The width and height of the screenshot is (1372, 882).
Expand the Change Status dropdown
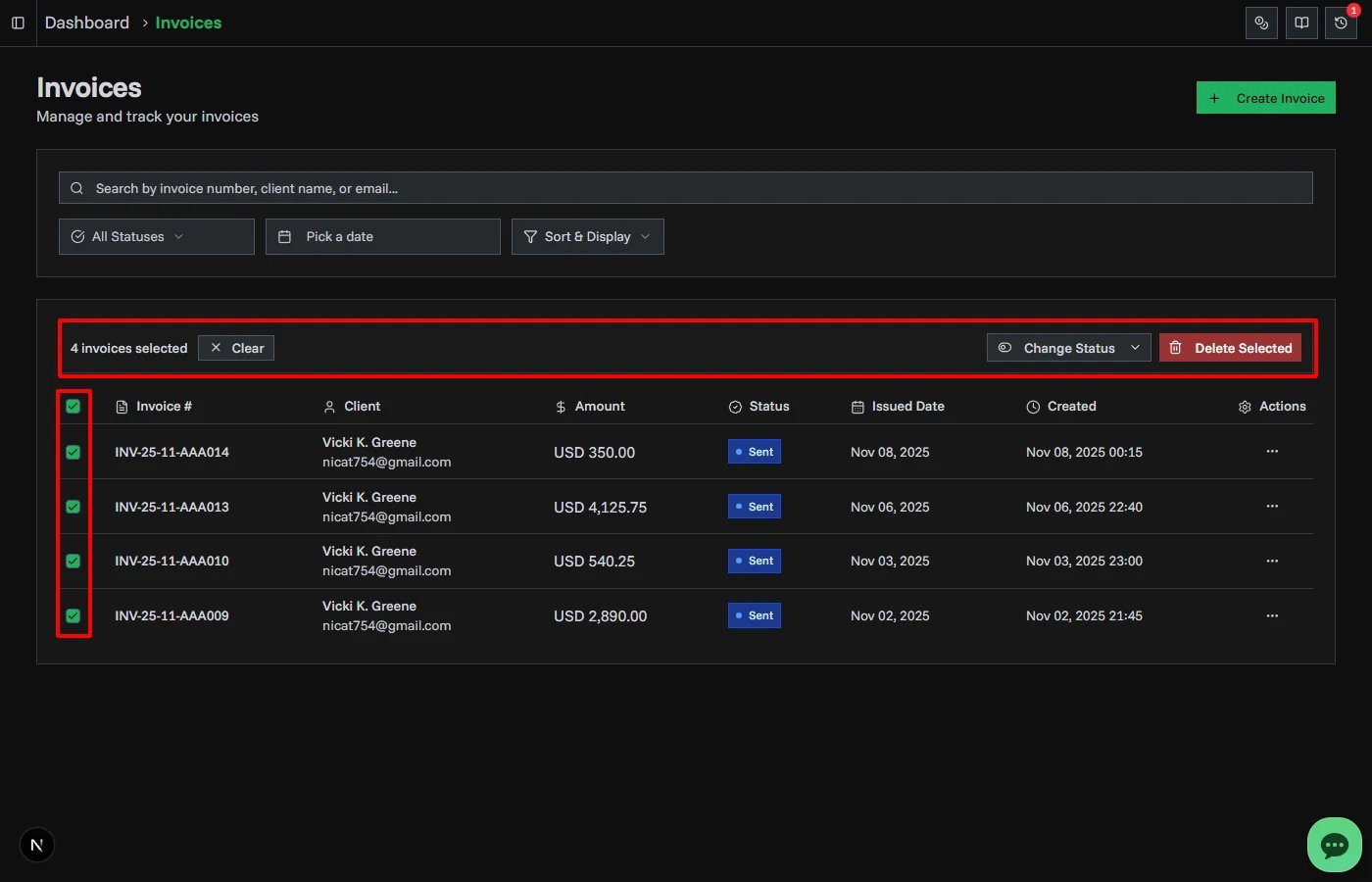1068,348
